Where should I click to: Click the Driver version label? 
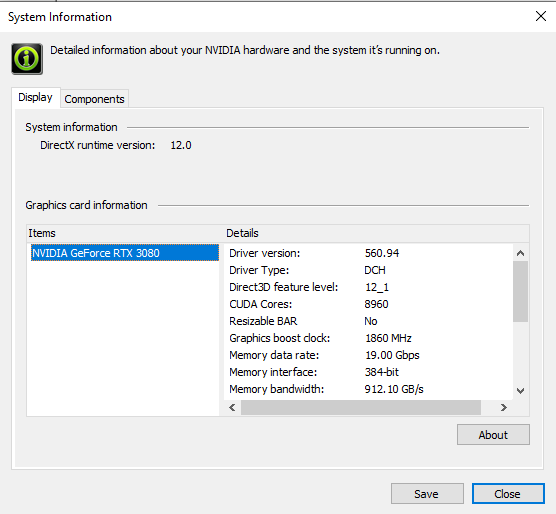[265, 253]
